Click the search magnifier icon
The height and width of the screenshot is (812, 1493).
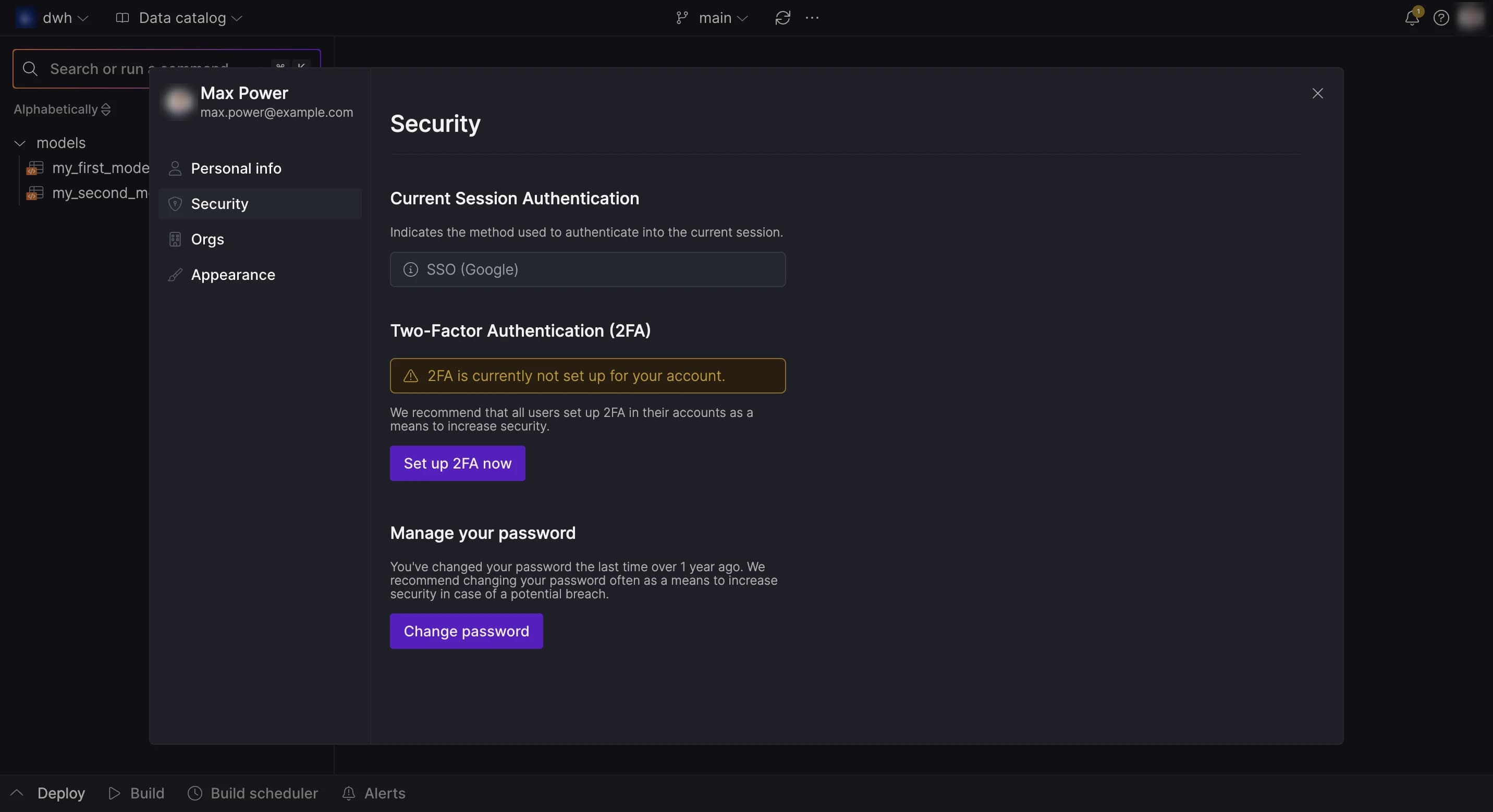30,69
